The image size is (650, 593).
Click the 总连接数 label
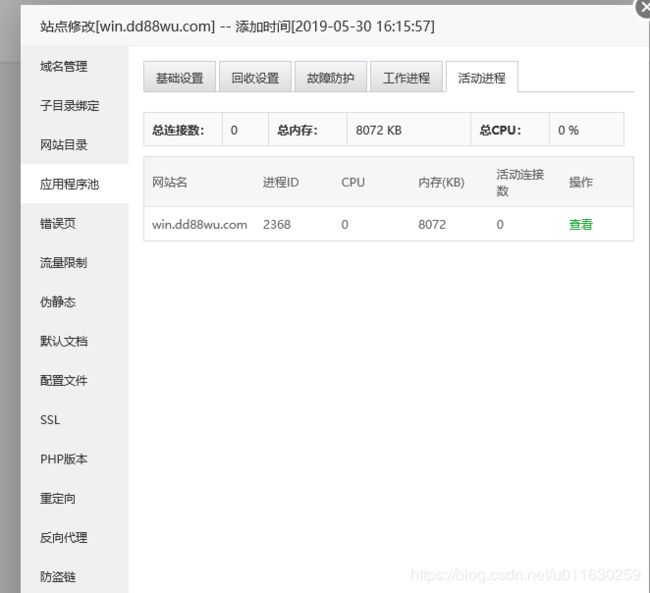[178, 130]
